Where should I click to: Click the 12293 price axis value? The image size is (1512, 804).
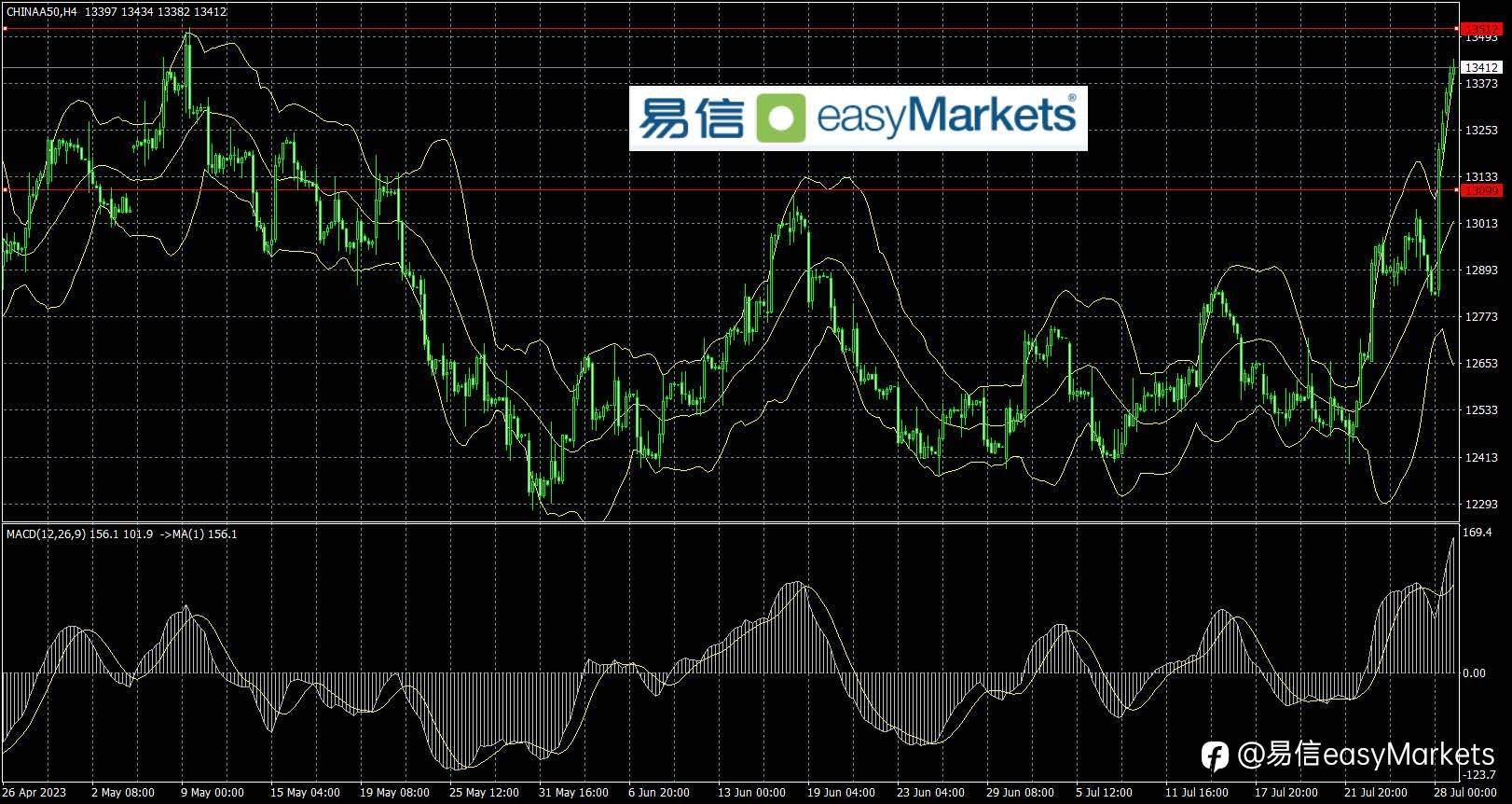click(x=1481, y=505)
